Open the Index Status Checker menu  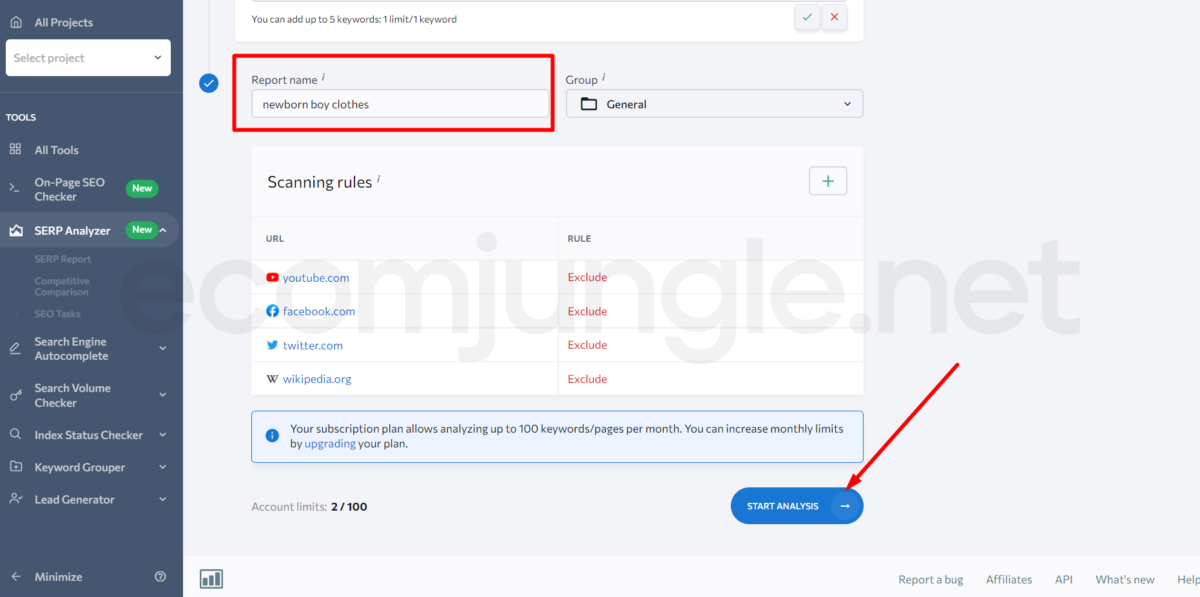coord(88,435)
